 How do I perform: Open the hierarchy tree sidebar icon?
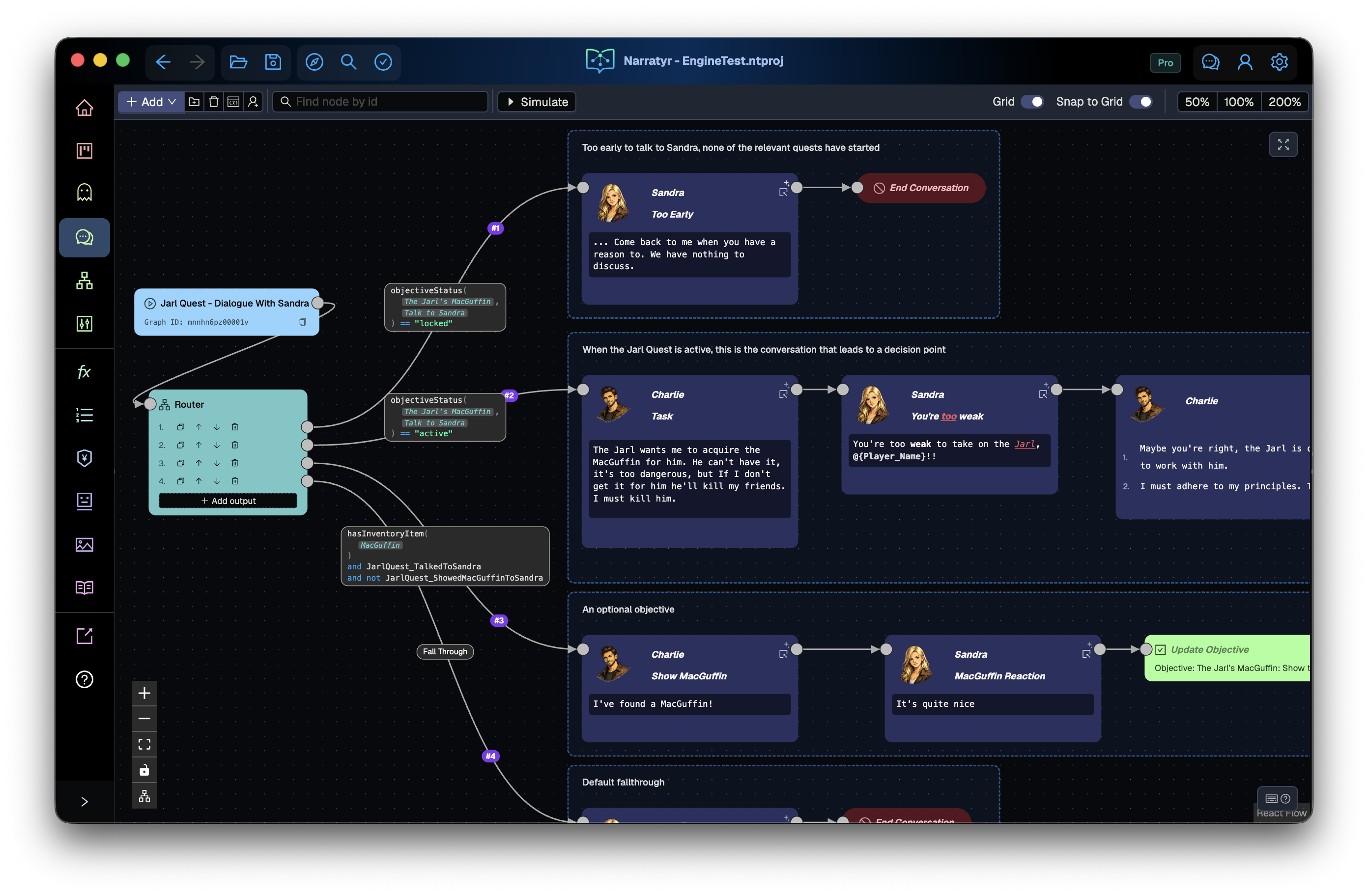point(85,280)
